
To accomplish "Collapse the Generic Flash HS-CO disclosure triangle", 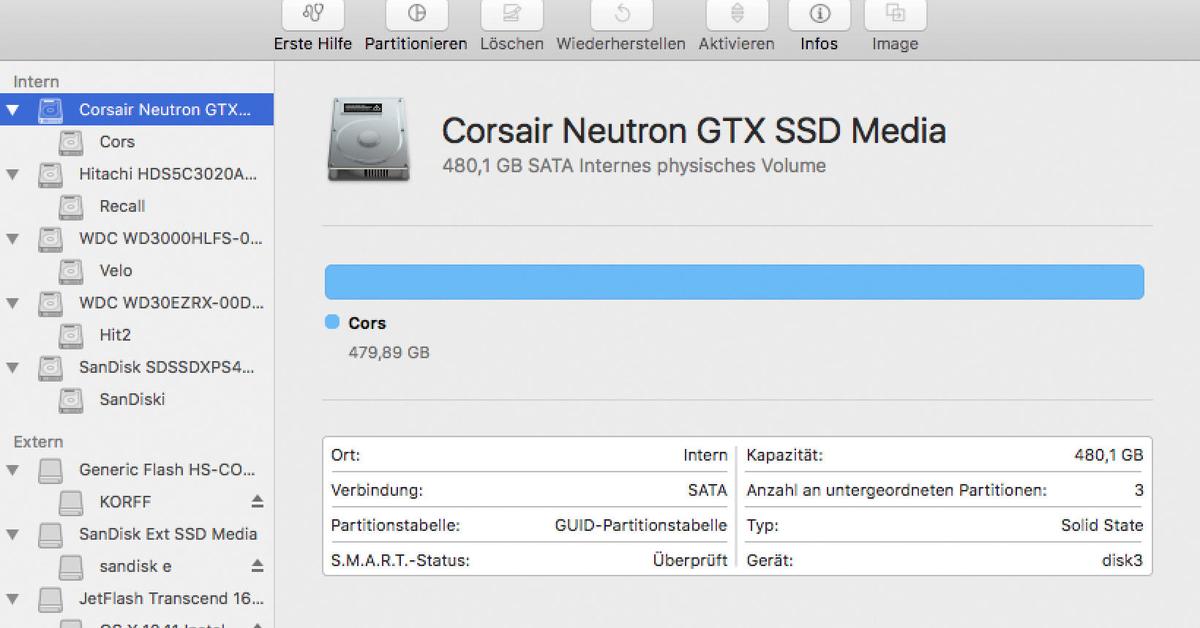I will 12,470.
